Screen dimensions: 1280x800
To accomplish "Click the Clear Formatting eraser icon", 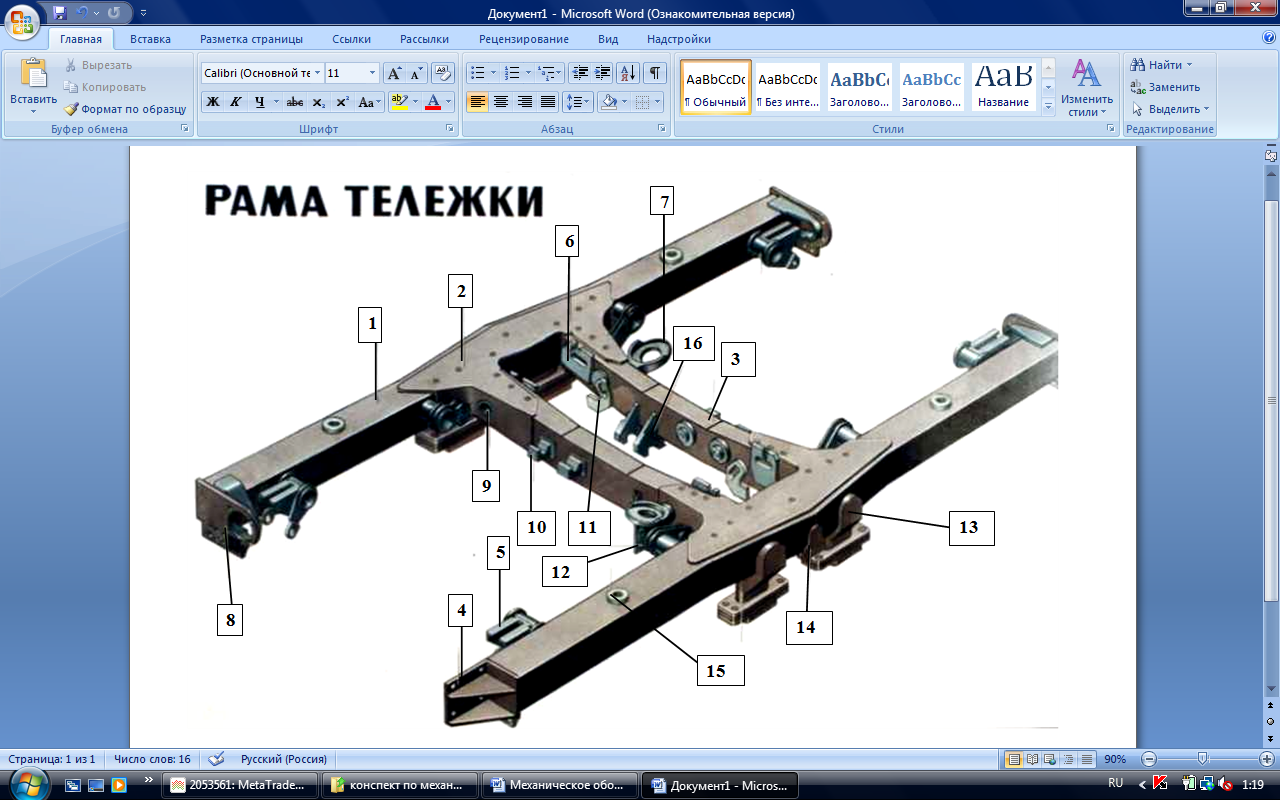I will tap(443, 73).
